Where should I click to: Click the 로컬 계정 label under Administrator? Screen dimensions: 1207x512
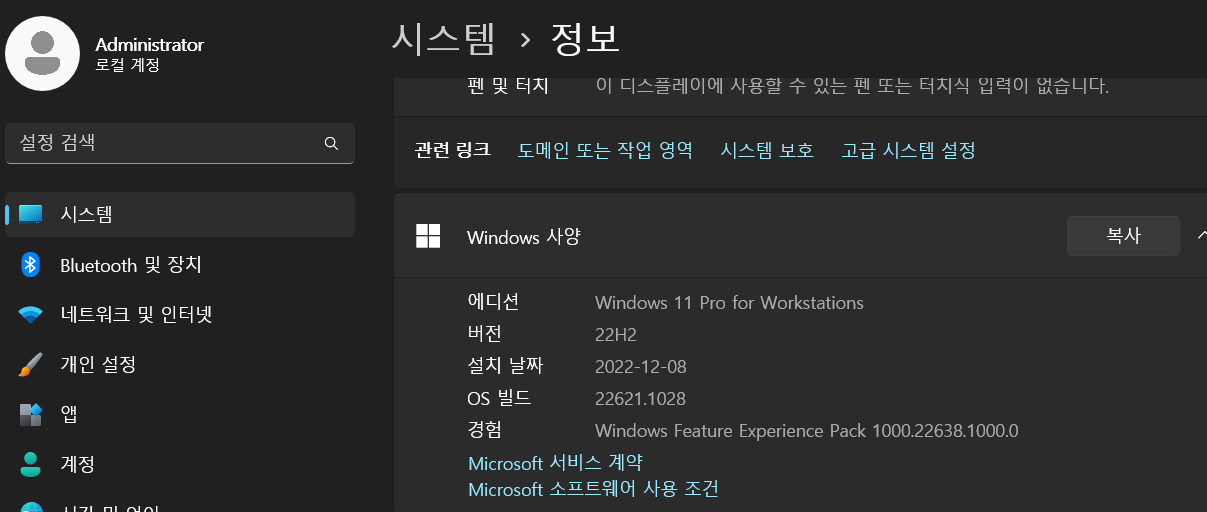tap(127, 66)
